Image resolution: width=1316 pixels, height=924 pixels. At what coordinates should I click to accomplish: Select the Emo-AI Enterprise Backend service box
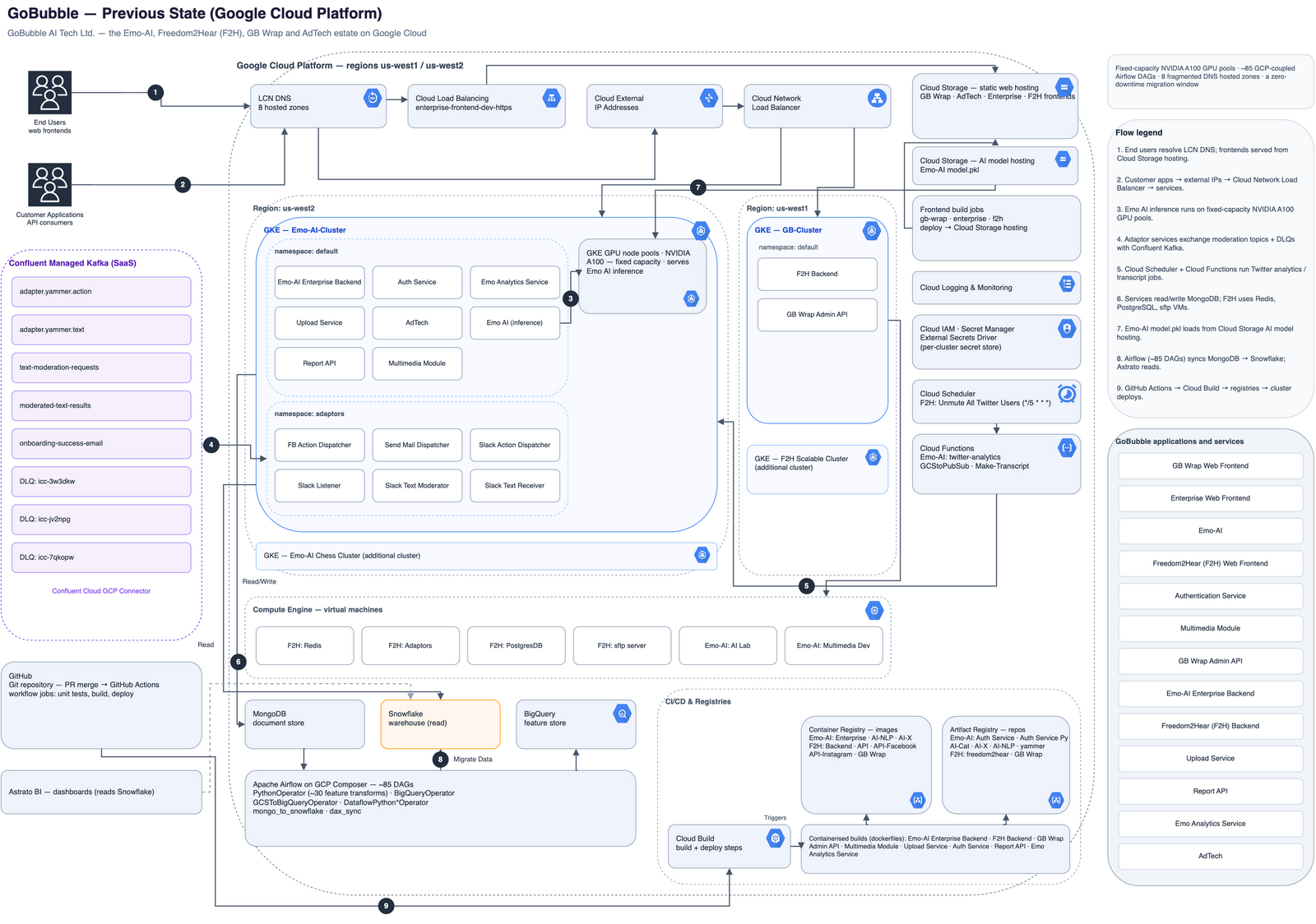[x=319, y=282]
